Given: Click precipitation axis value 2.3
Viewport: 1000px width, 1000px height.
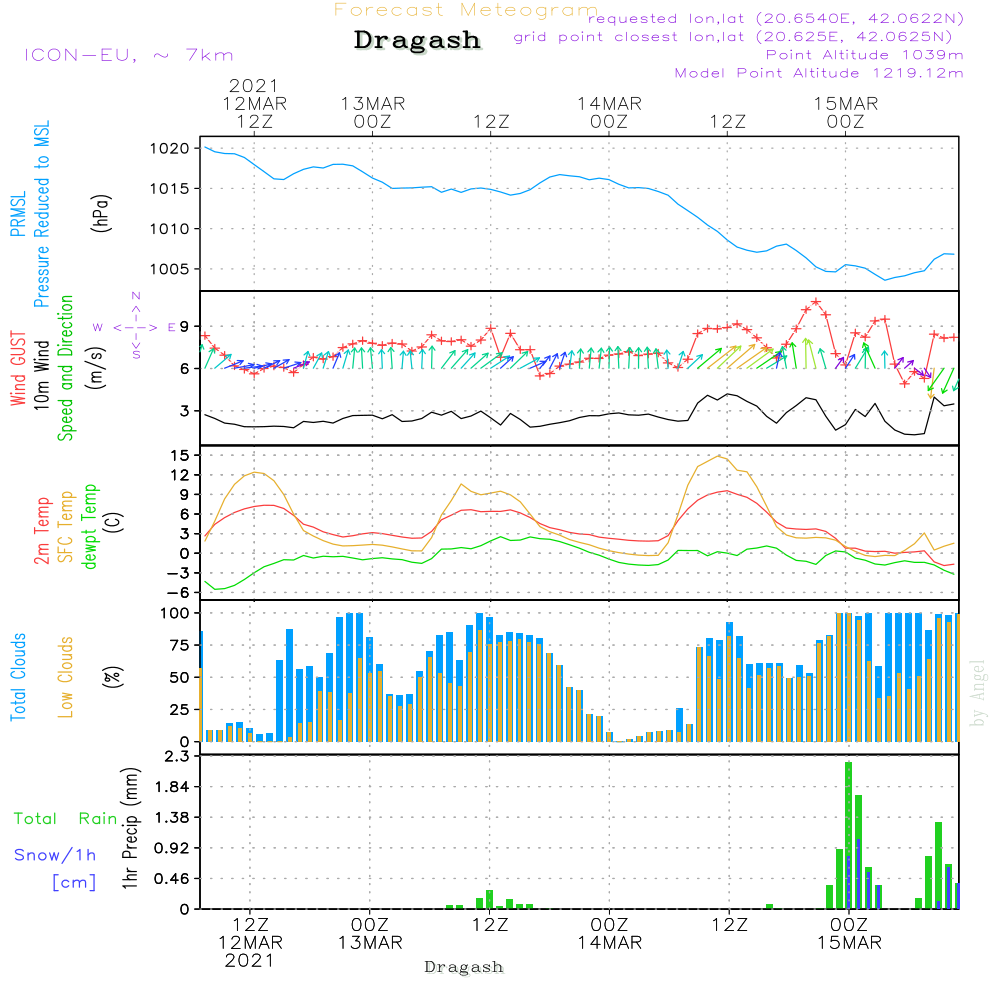Looking at the screenshot, I should click(x=177, y=756).
